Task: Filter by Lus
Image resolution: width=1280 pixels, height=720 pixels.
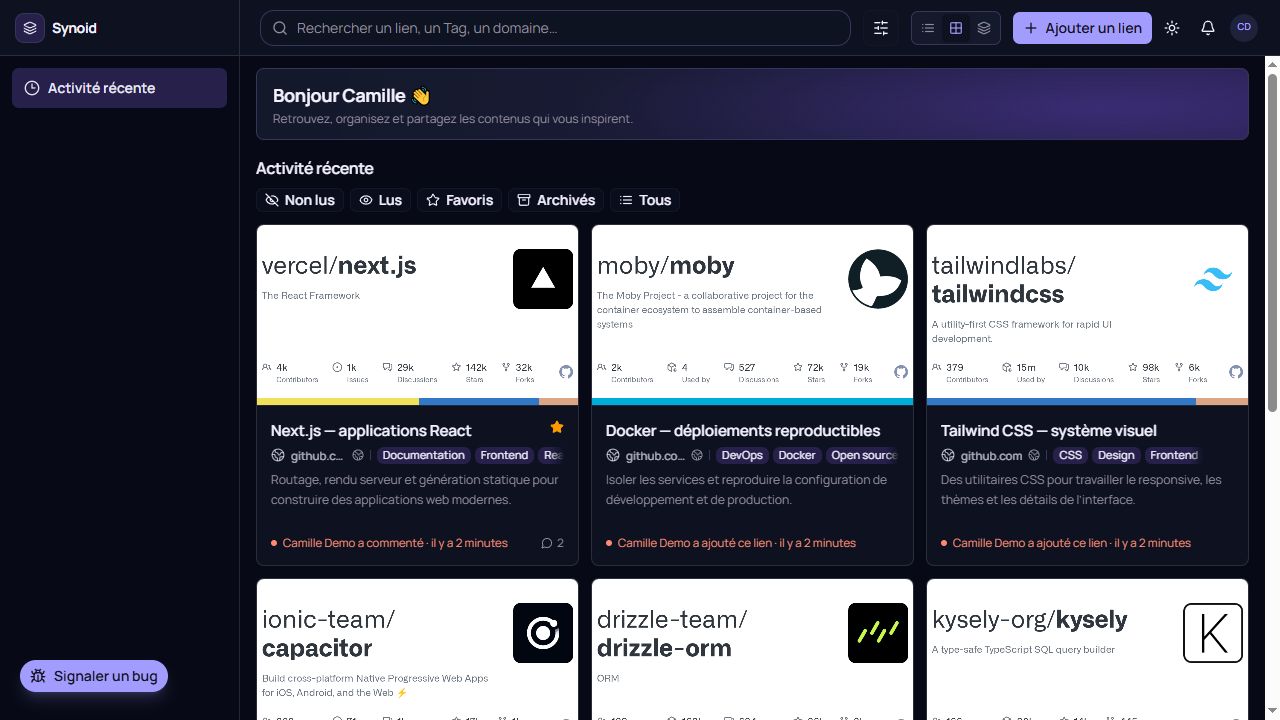Action: 380,200
